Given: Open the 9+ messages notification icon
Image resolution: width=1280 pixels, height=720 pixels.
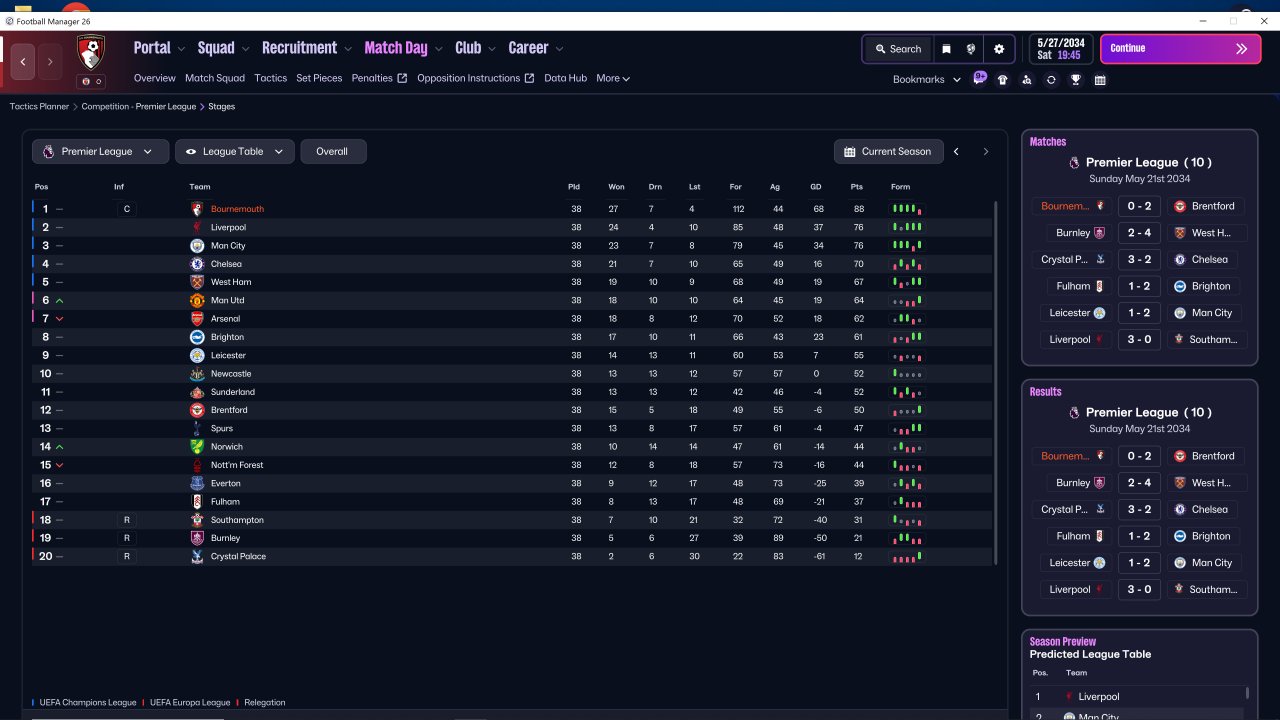Looking at the screenshot, I should (x=980, y=78).
